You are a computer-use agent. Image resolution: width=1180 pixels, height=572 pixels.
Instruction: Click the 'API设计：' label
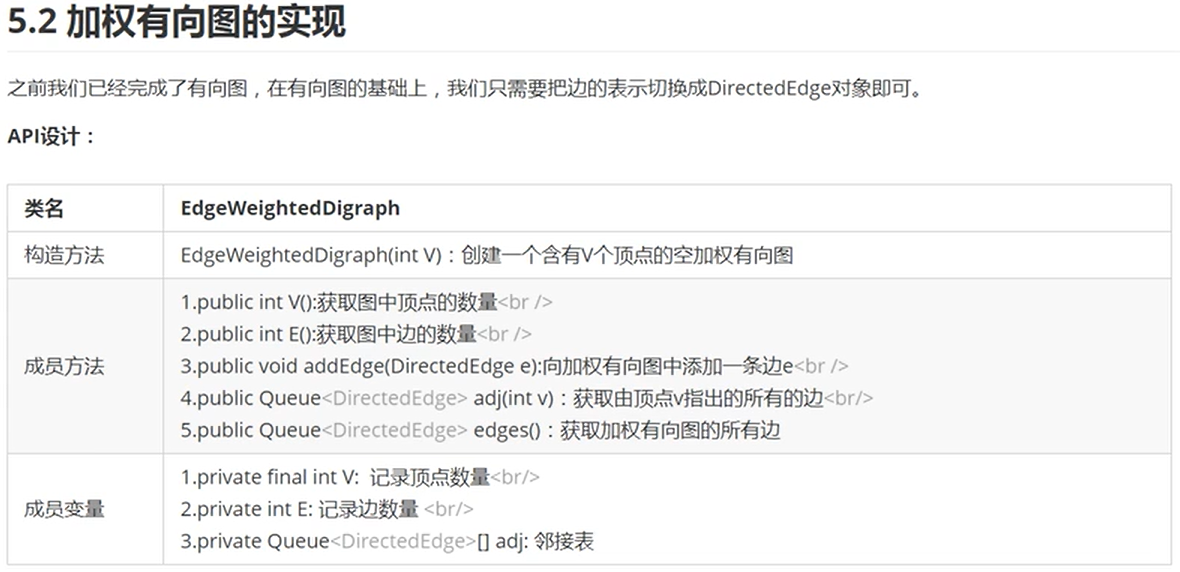pos(53,137)
